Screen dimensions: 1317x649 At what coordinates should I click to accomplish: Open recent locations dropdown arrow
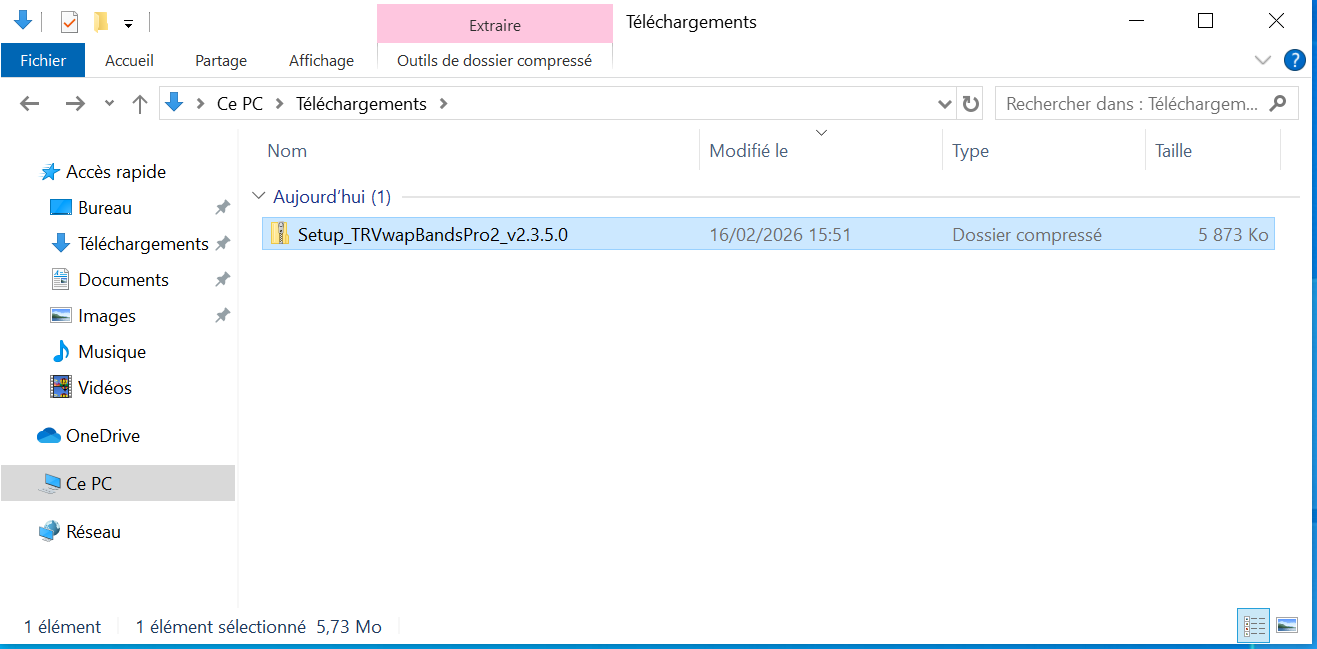109,104
